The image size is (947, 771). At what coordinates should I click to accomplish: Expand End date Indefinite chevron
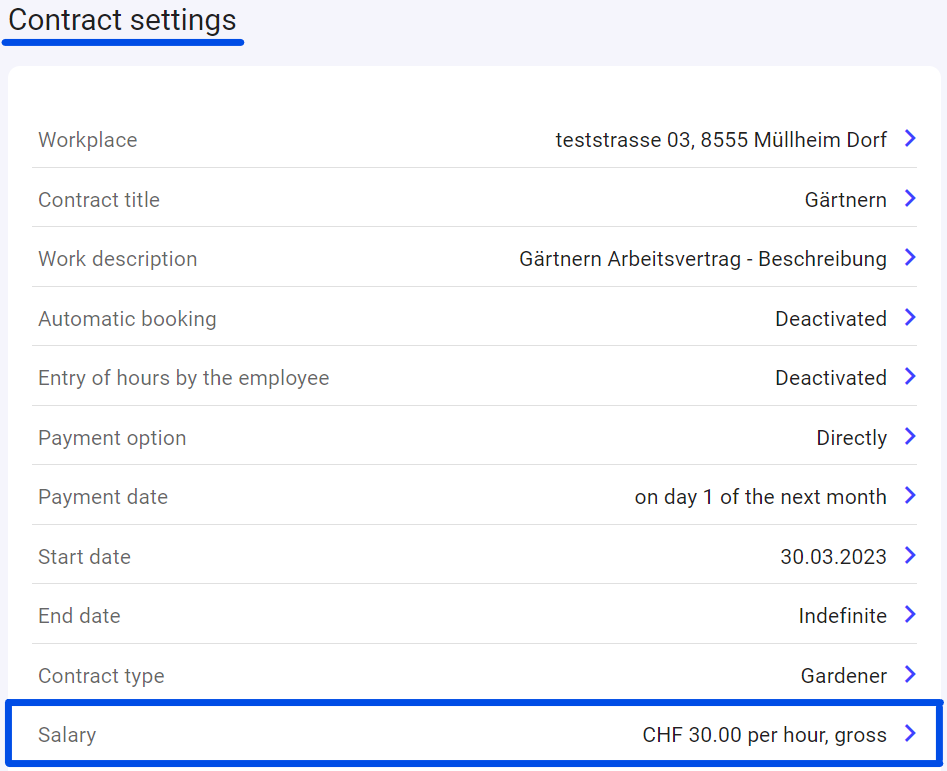pos(910,614)
